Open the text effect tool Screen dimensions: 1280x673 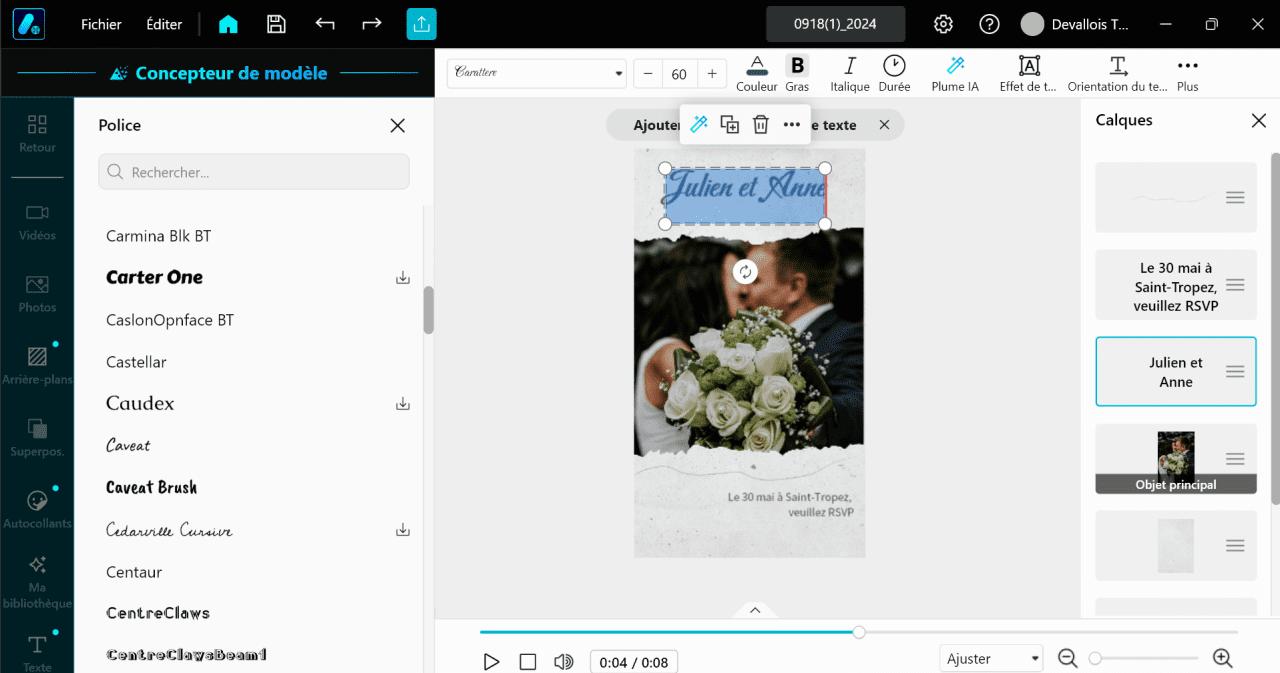click(1028, 74)
